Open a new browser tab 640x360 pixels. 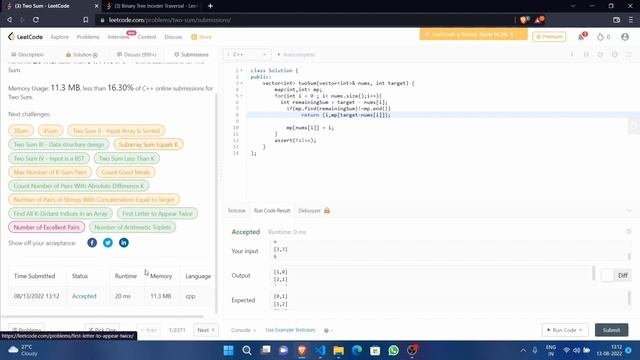click(x=210, y=6)
